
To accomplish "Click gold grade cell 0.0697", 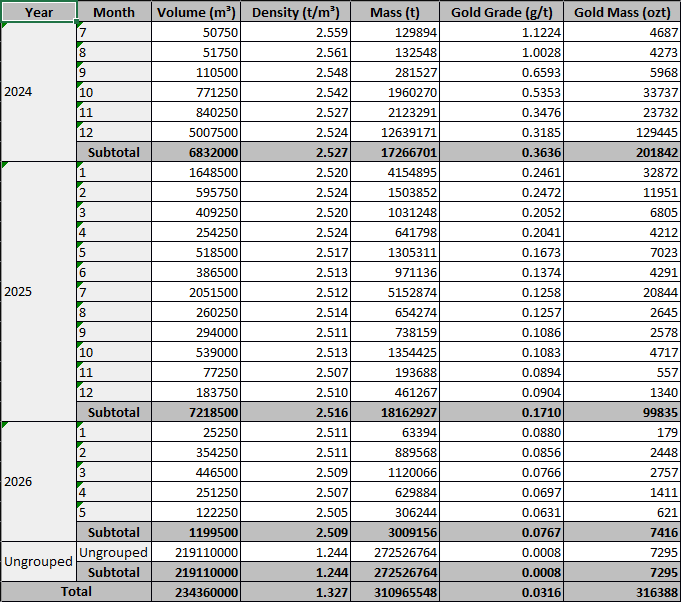I will pos(502,492).
